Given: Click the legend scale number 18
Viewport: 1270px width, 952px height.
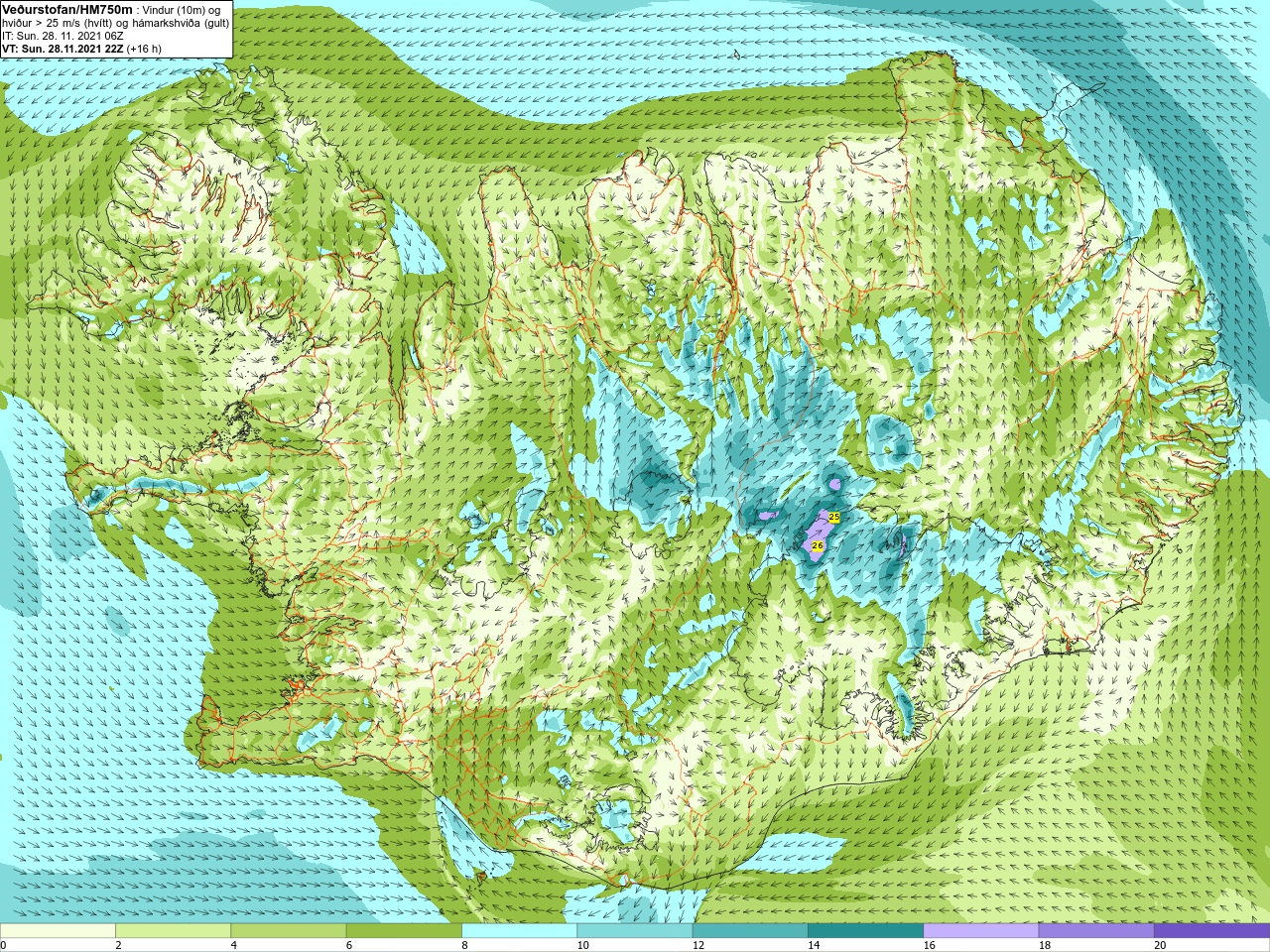Looking at the screenshot, I should pyautogui.click(x=1045, y=945).
